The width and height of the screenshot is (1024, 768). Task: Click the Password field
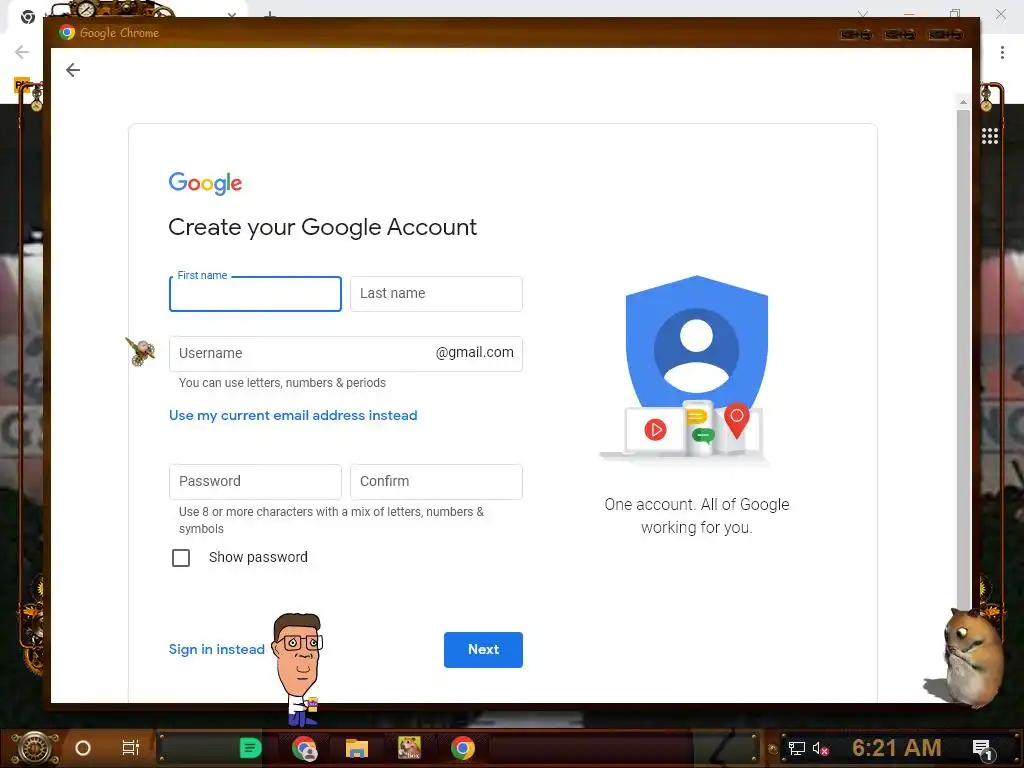click(x=255, y=482)
